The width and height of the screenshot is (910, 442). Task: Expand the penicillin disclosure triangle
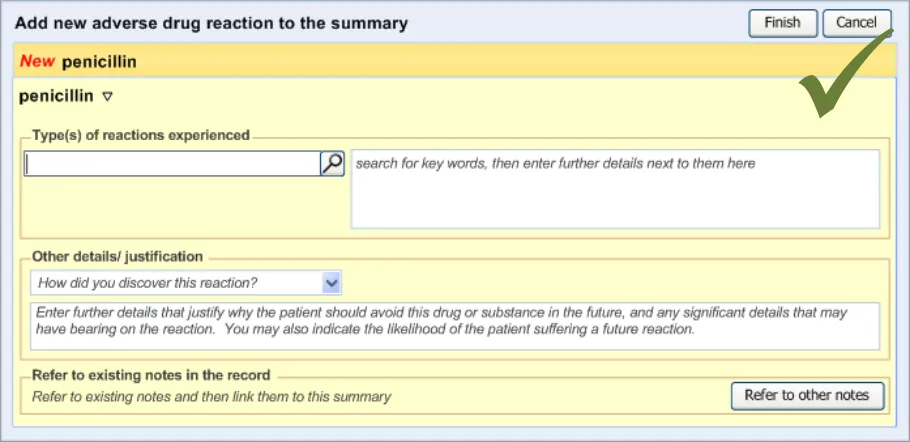click(x=108, y=97)
